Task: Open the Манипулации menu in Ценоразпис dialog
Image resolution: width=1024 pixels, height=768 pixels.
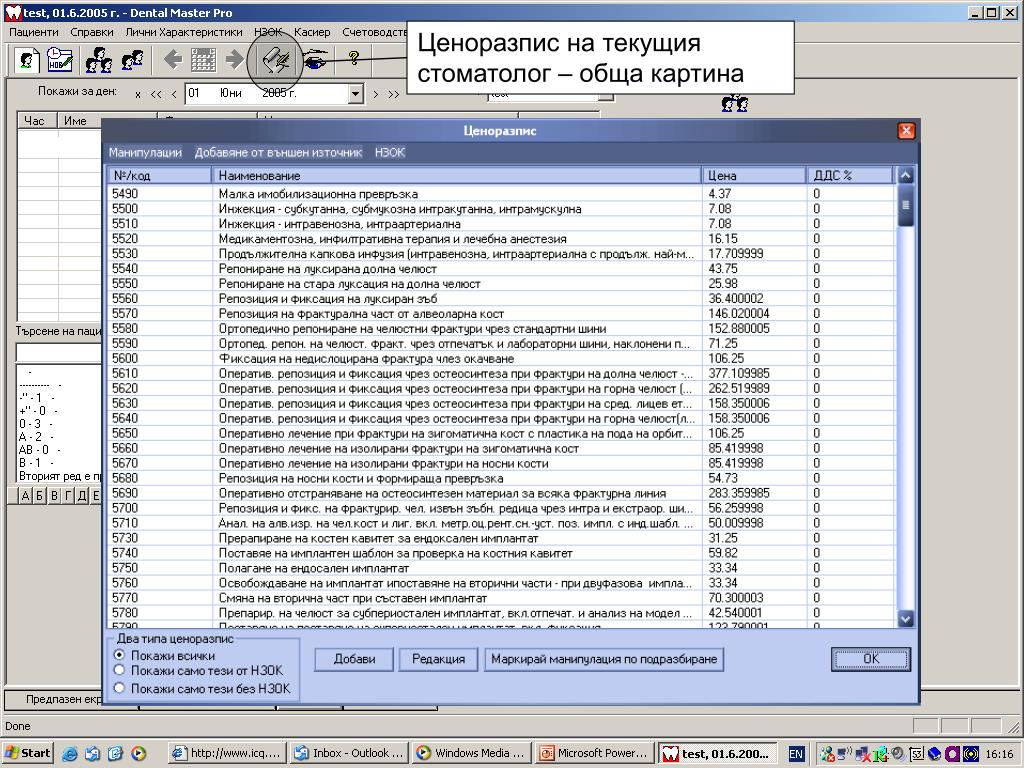Action: tap(145, 152)
